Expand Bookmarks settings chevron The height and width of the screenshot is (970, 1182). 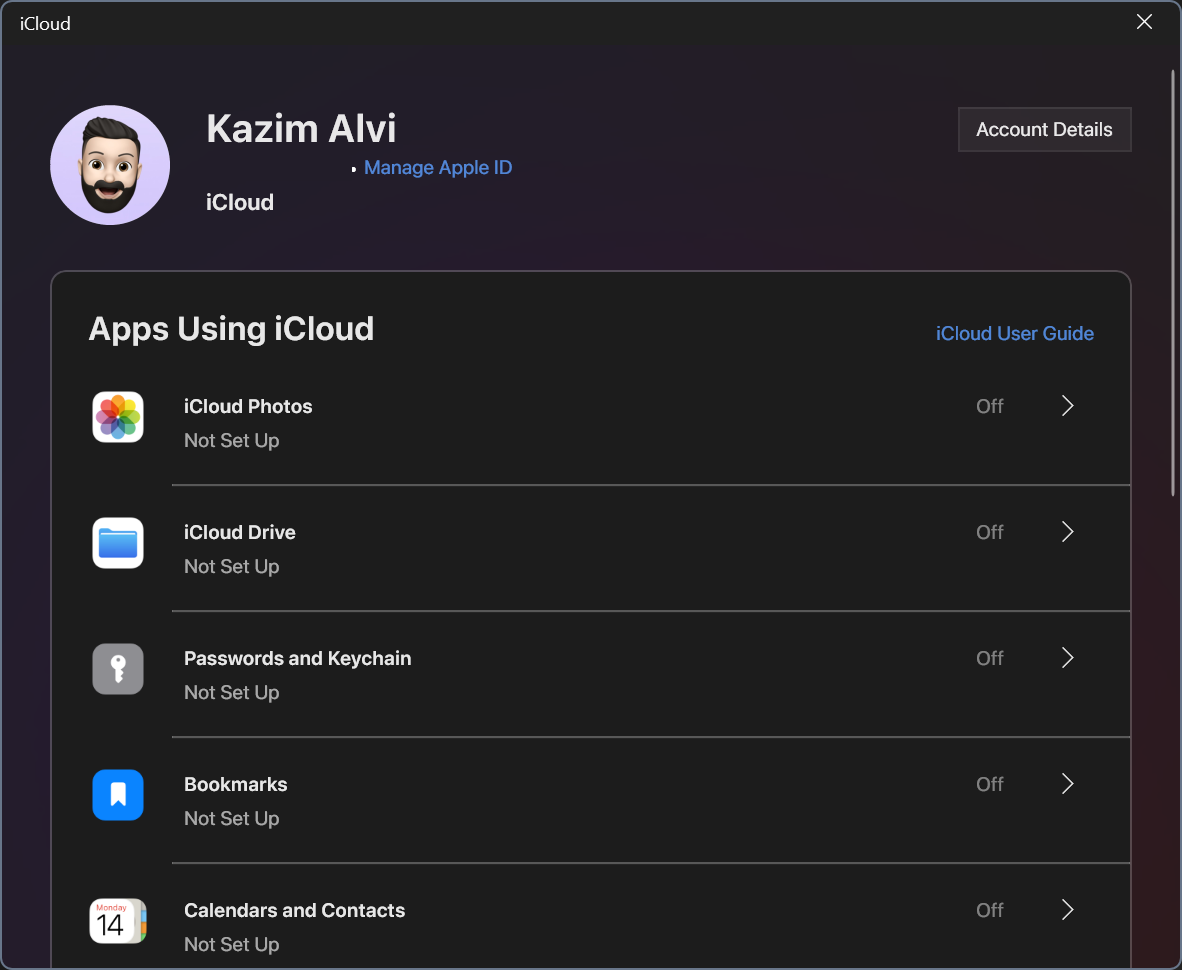(1067, 783)
